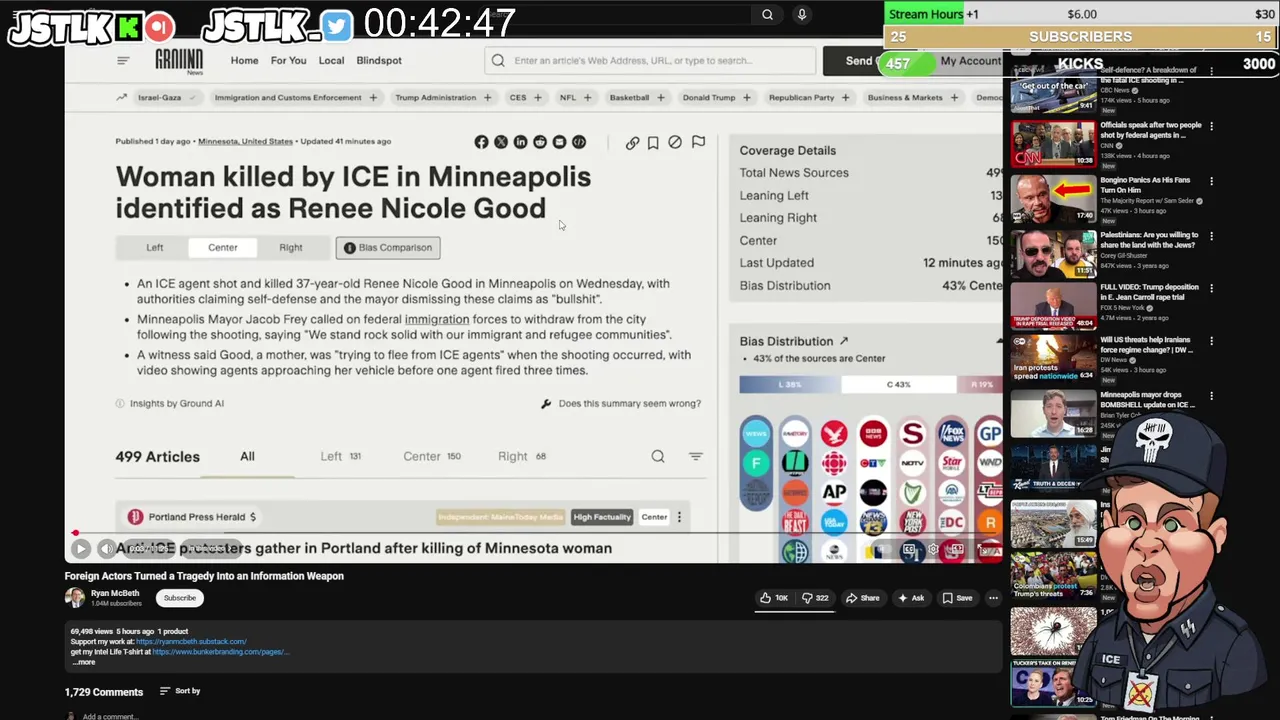Follow the Basketball topic plus
The image size is (1280, 720).
(660, 98)
